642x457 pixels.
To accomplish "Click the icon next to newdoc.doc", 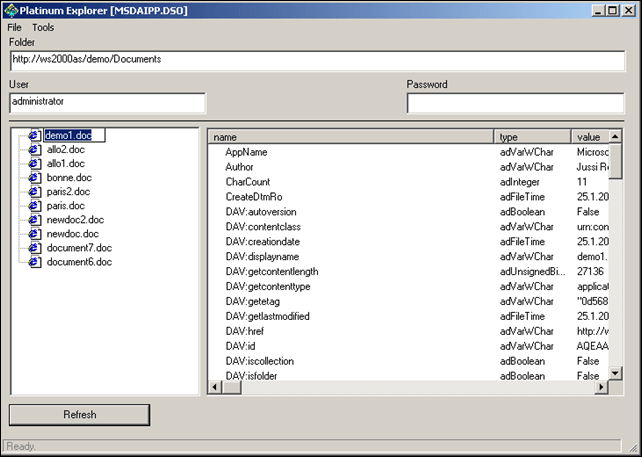I will coord(35,234).
